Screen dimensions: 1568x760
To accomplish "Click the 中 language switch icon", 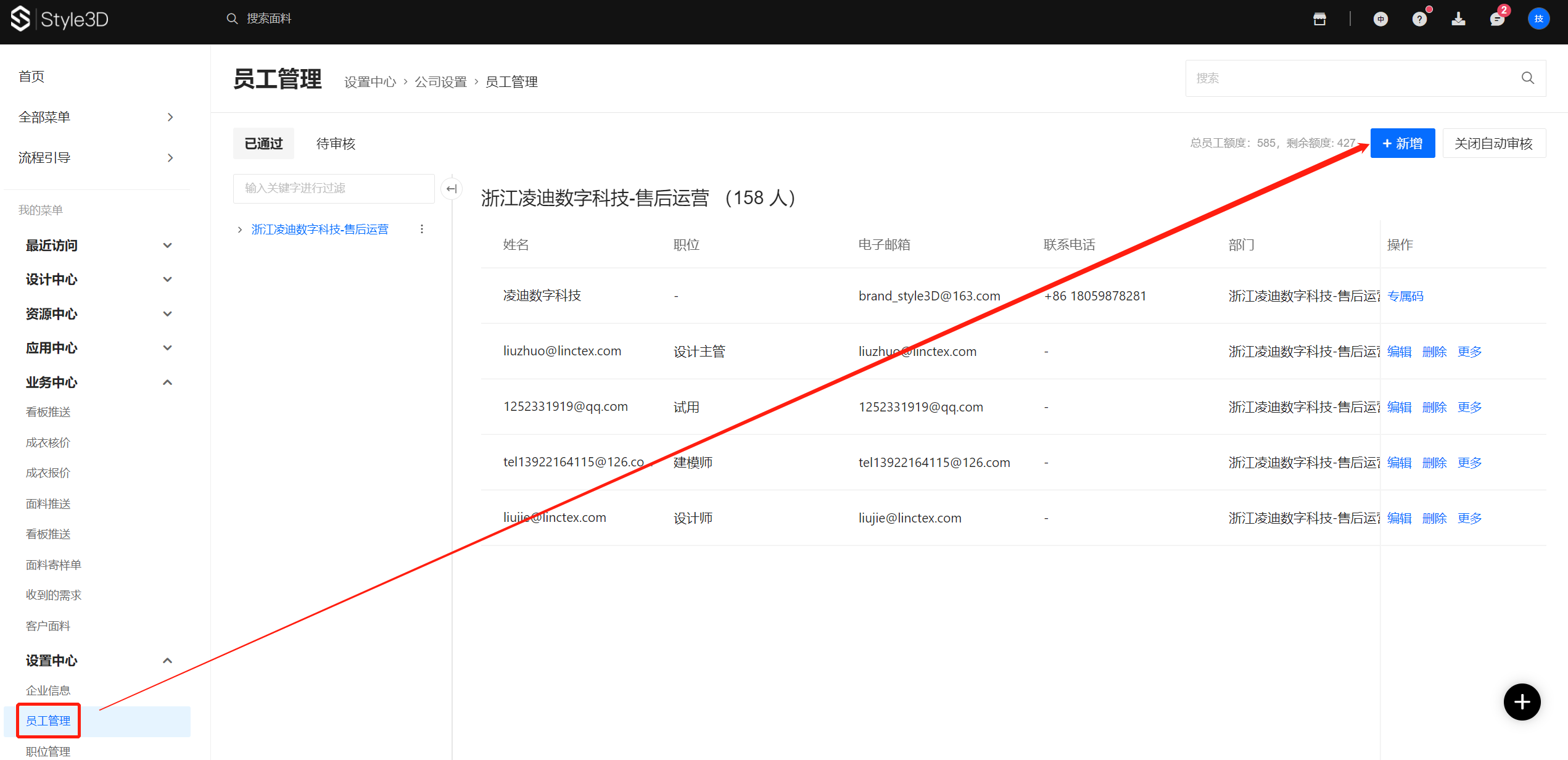I will (1380, 19).
